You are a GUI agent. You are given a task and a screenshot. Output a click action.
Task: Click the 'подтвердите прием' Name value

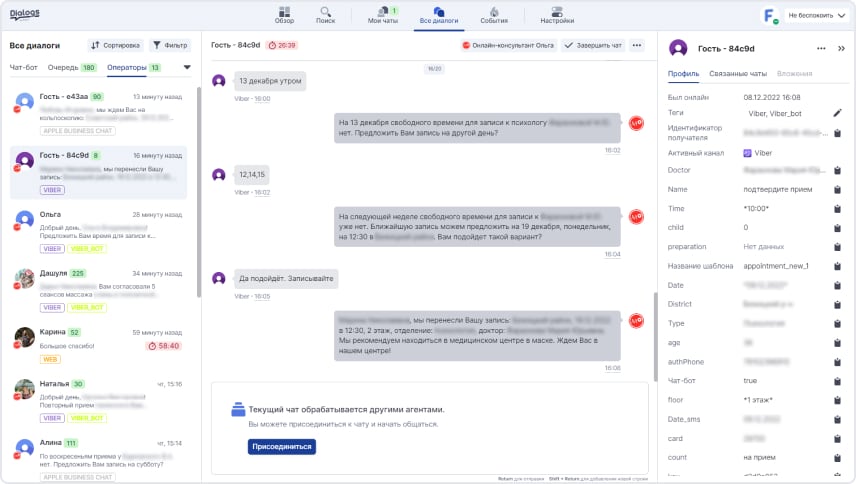tap(777, 189)
